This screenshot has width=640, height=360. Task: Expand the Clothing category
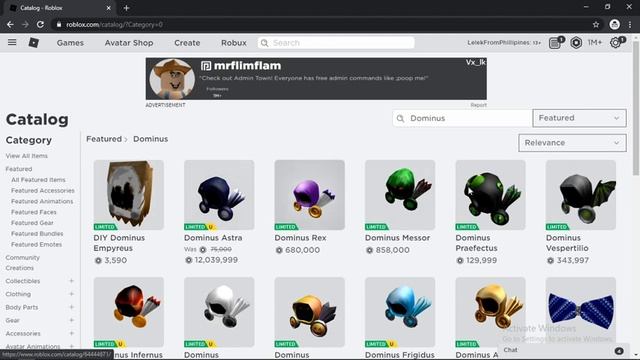[71, 294]
